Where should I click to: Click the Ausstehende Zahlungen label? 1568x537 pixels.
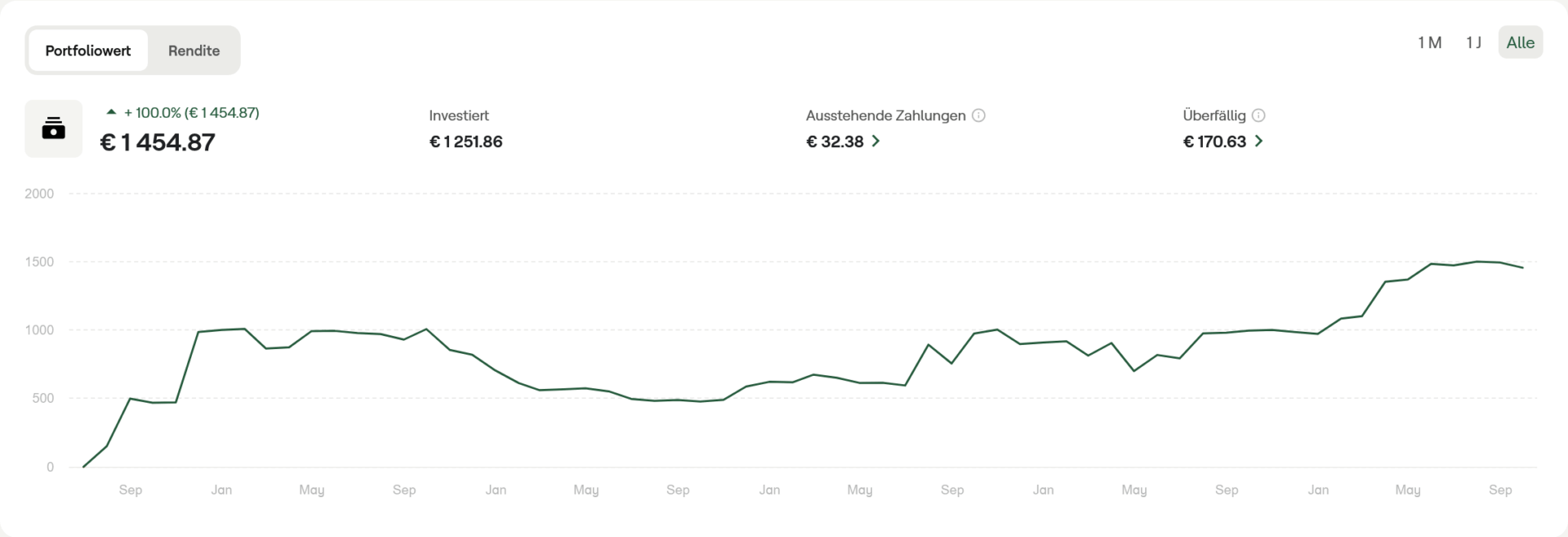pos(885,115)
